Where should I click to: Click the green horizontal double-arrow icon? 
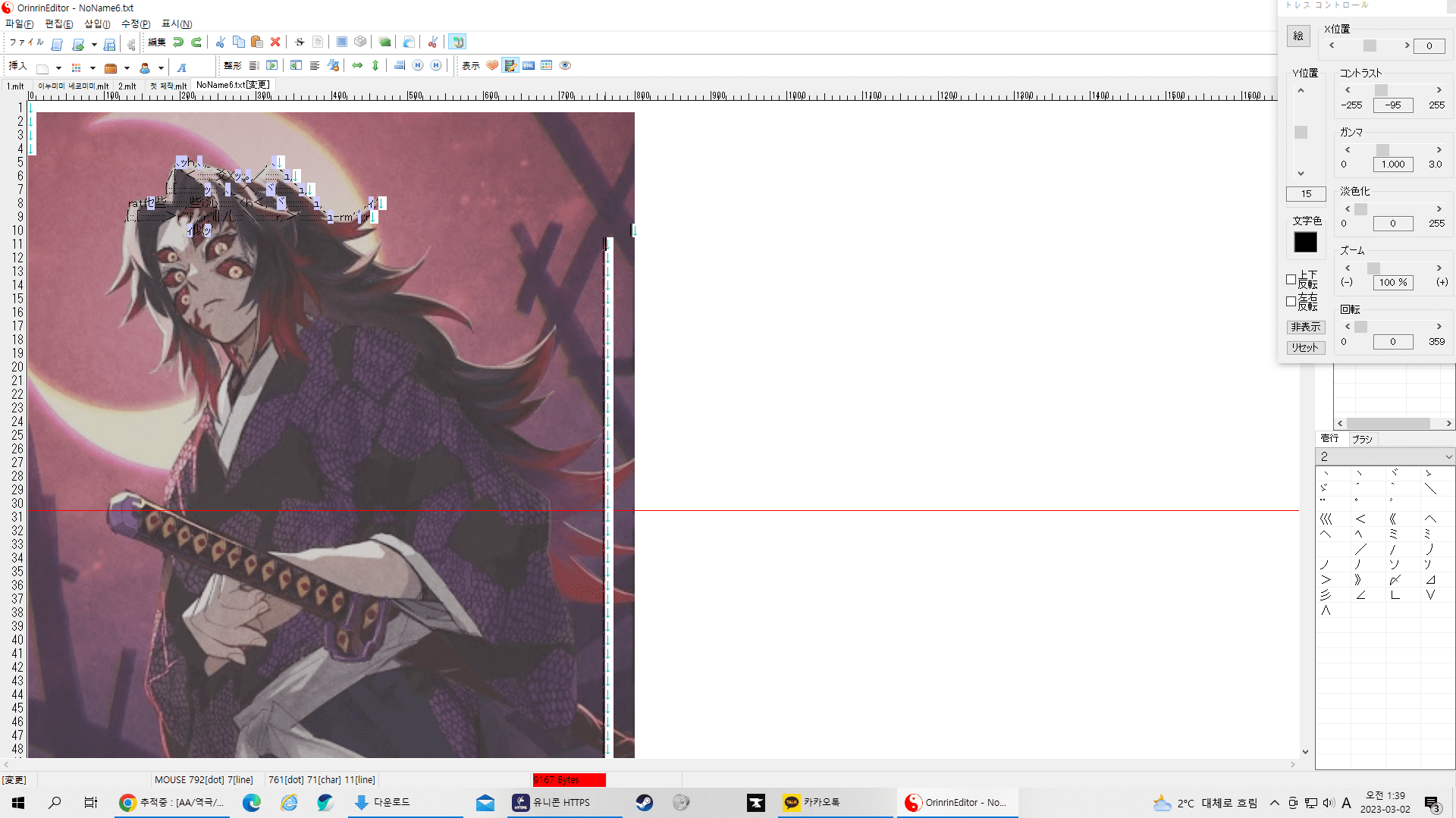pos(357,66)
